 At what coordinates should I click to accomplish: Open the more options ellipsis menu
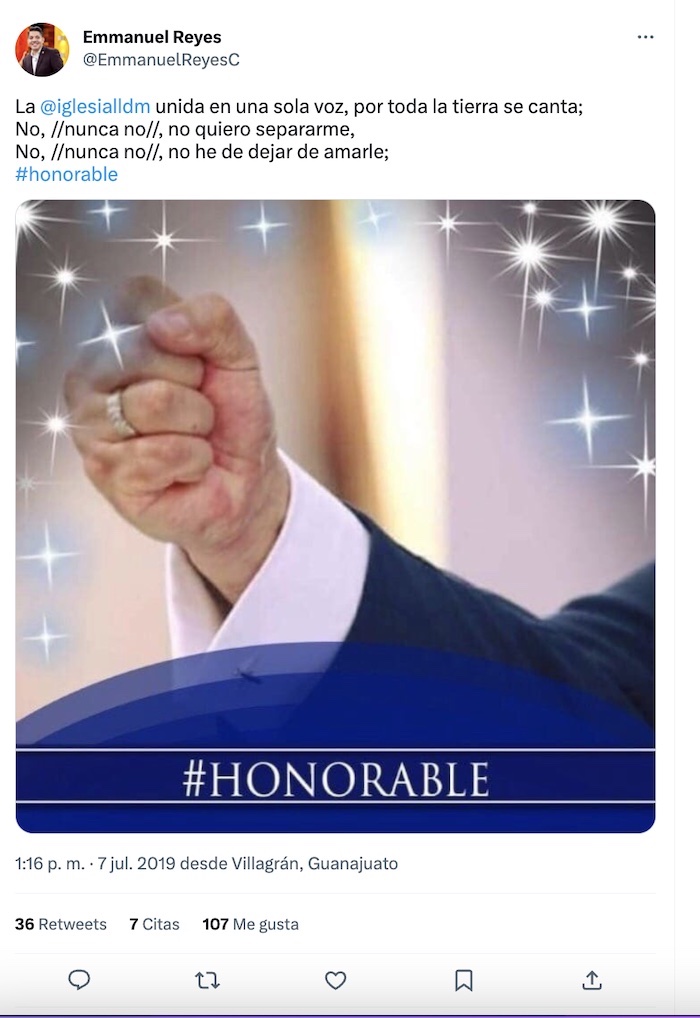[645, 37]
